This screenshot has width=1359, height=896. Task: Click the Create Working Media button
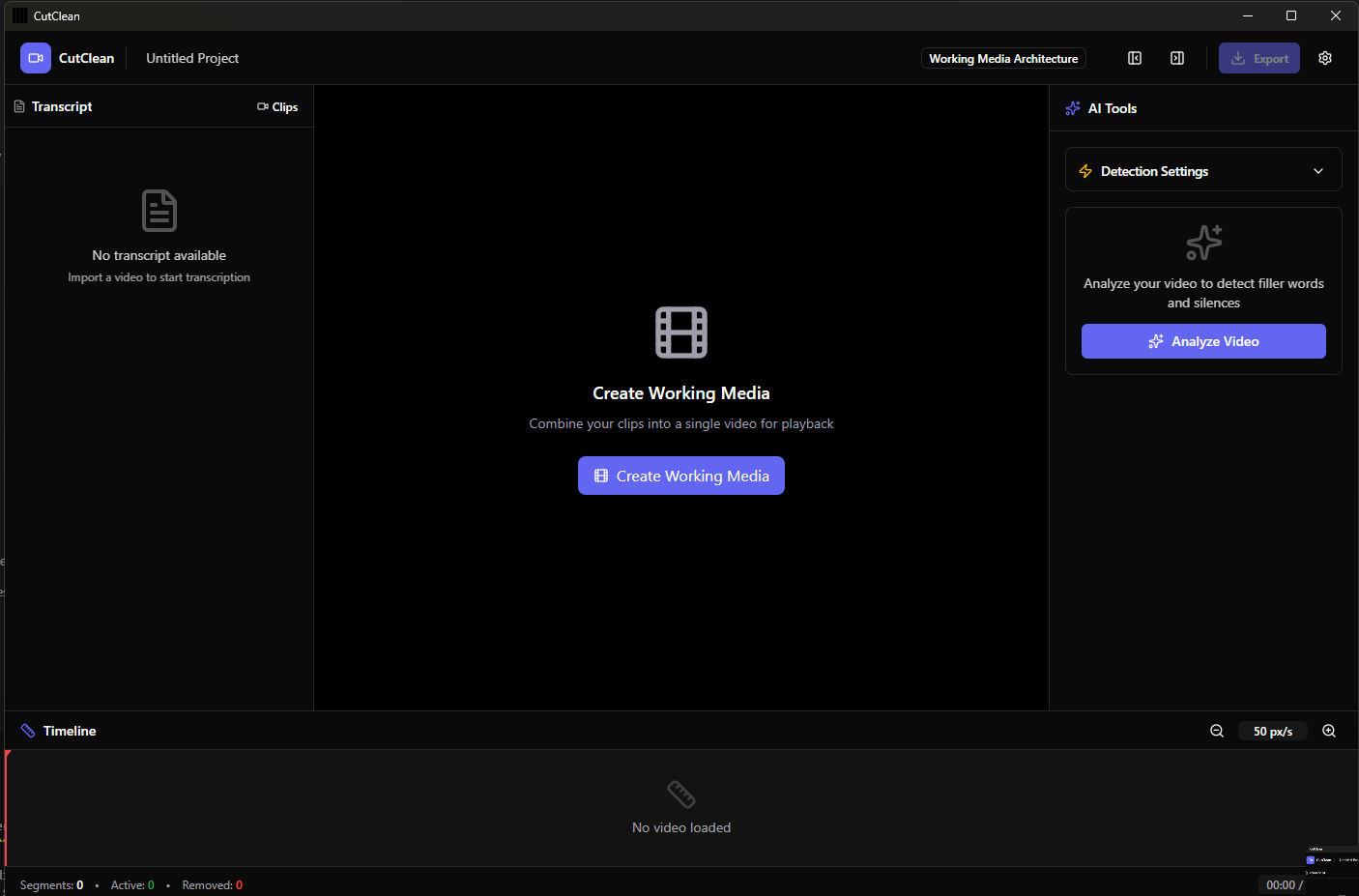pyautogui.click(x=681, y=476)
